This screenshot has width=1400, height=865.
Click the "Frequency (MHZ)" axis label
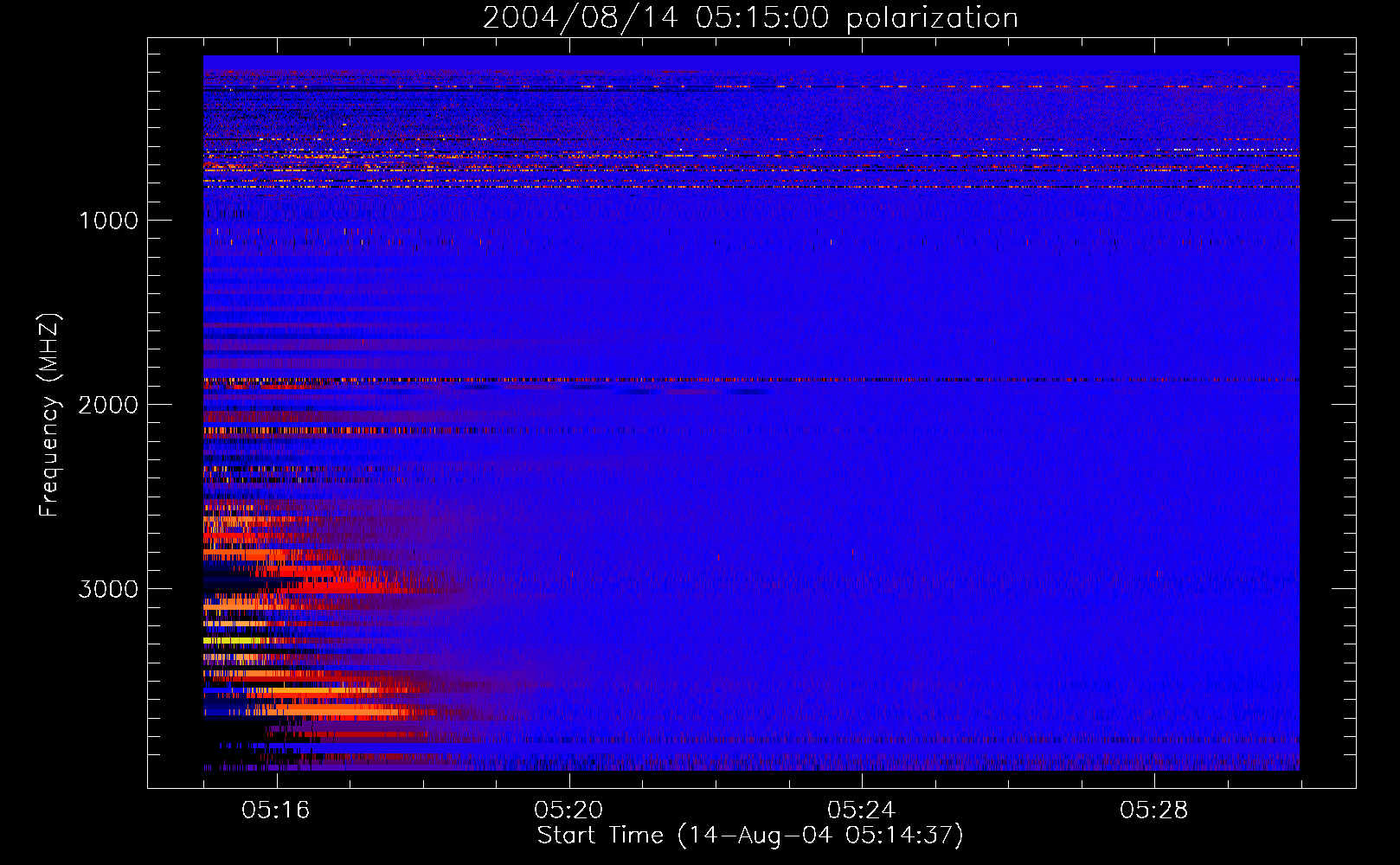[x=50, y=415]
